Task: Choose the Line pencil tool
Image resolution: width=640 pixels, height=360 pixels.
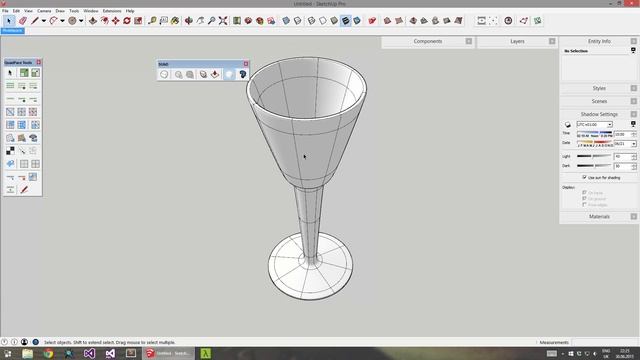Action: tap(35, 20)
